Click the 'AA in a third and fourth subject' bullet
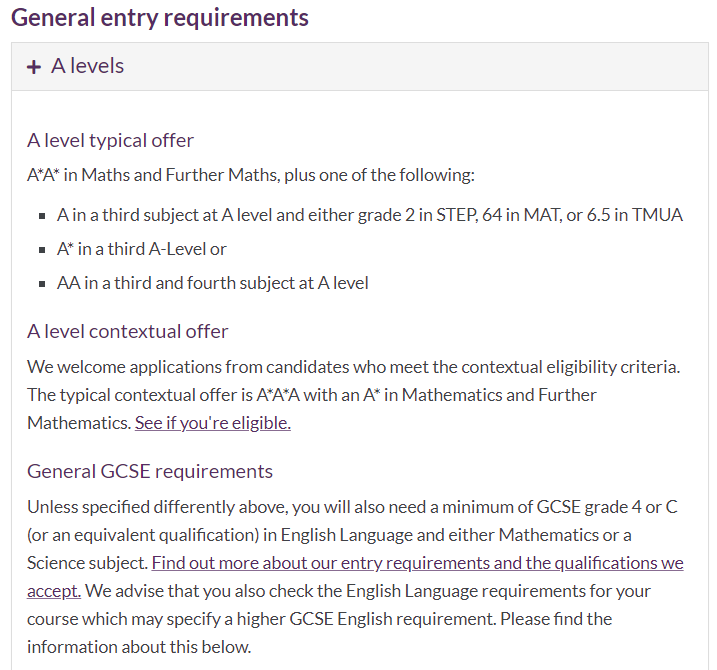 [x=213, y=283]
